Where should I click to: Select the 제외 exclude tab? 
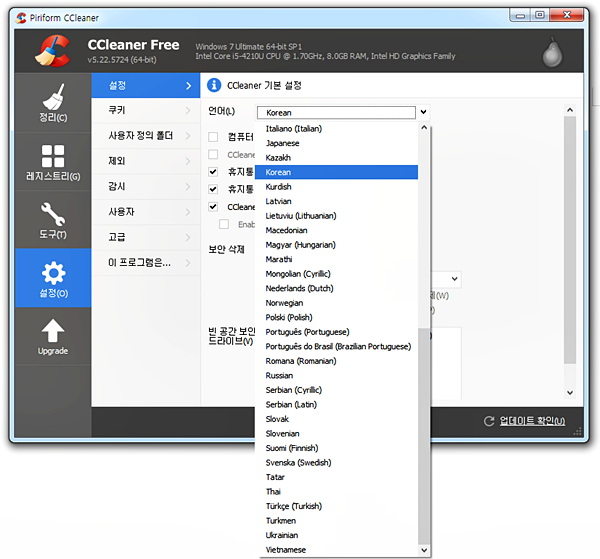pyautogui.click(x=146, y=161)
